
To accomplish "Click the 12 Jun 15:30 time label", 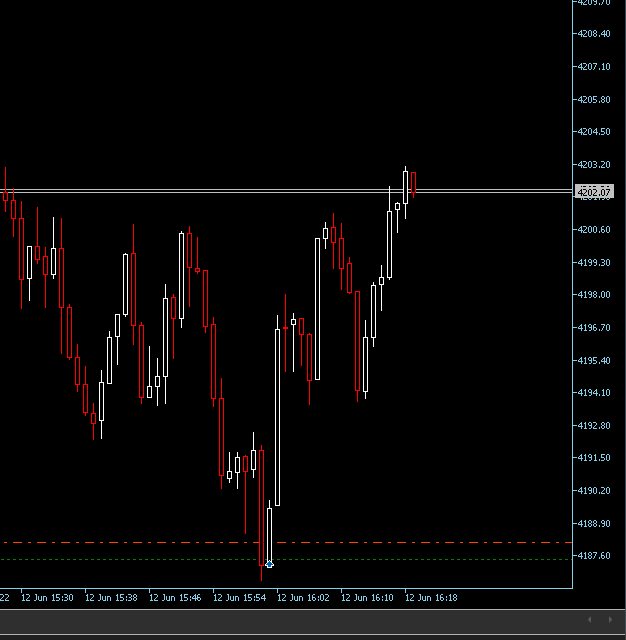I will (47, 598).
